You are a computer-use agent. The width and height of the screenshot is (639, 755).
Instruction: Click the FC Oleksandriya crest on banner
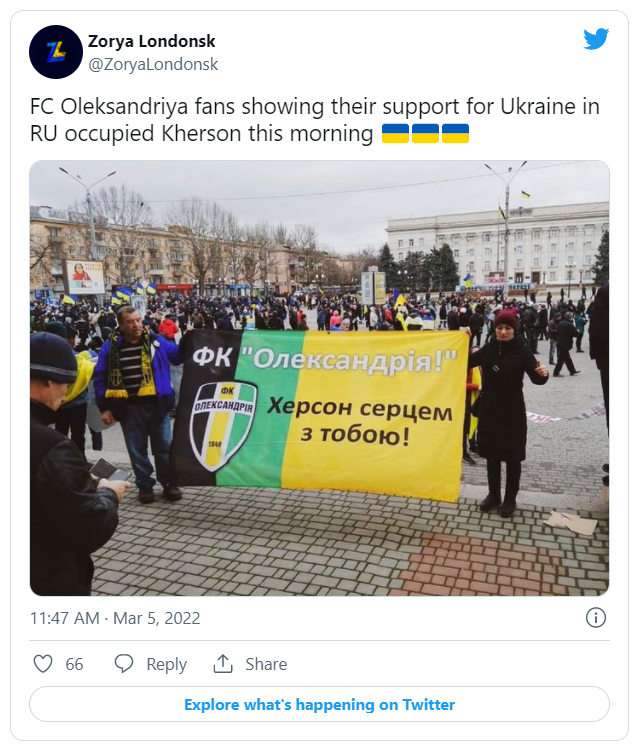coord(223,425)
